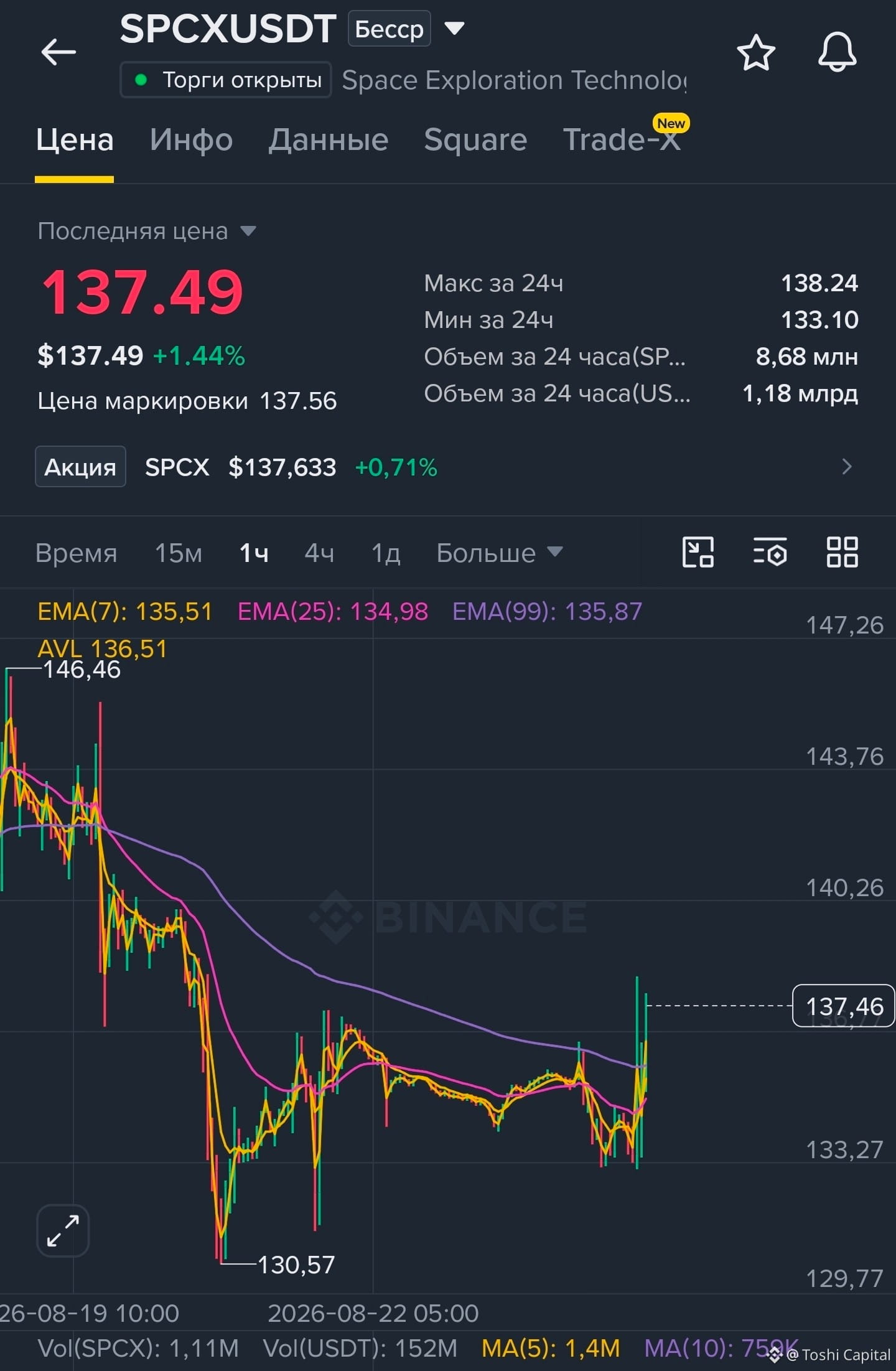Select the 1ч timeframe

tap(254, 553)
